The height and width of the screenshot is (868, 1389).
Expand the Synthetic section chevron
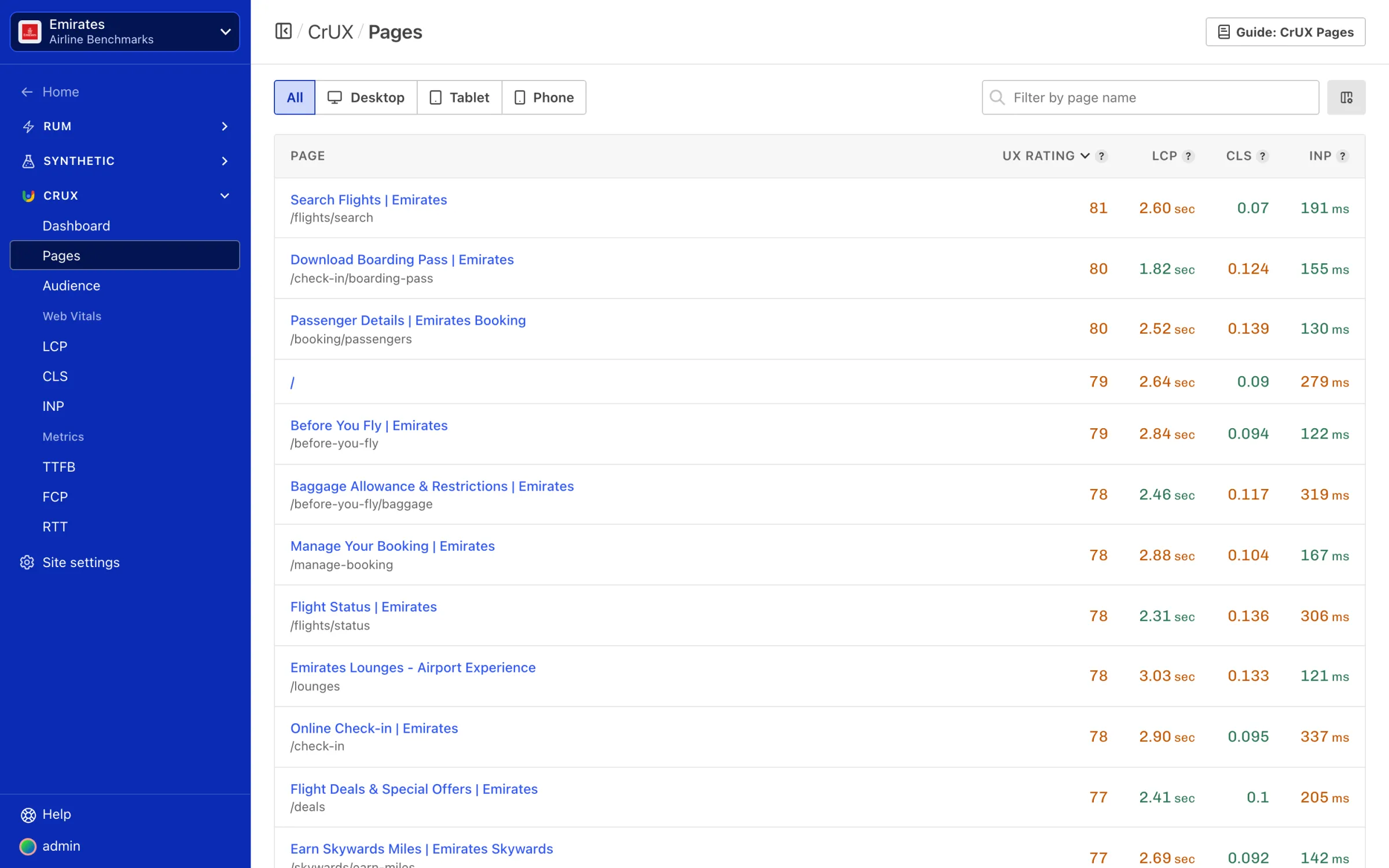(225, 161)
